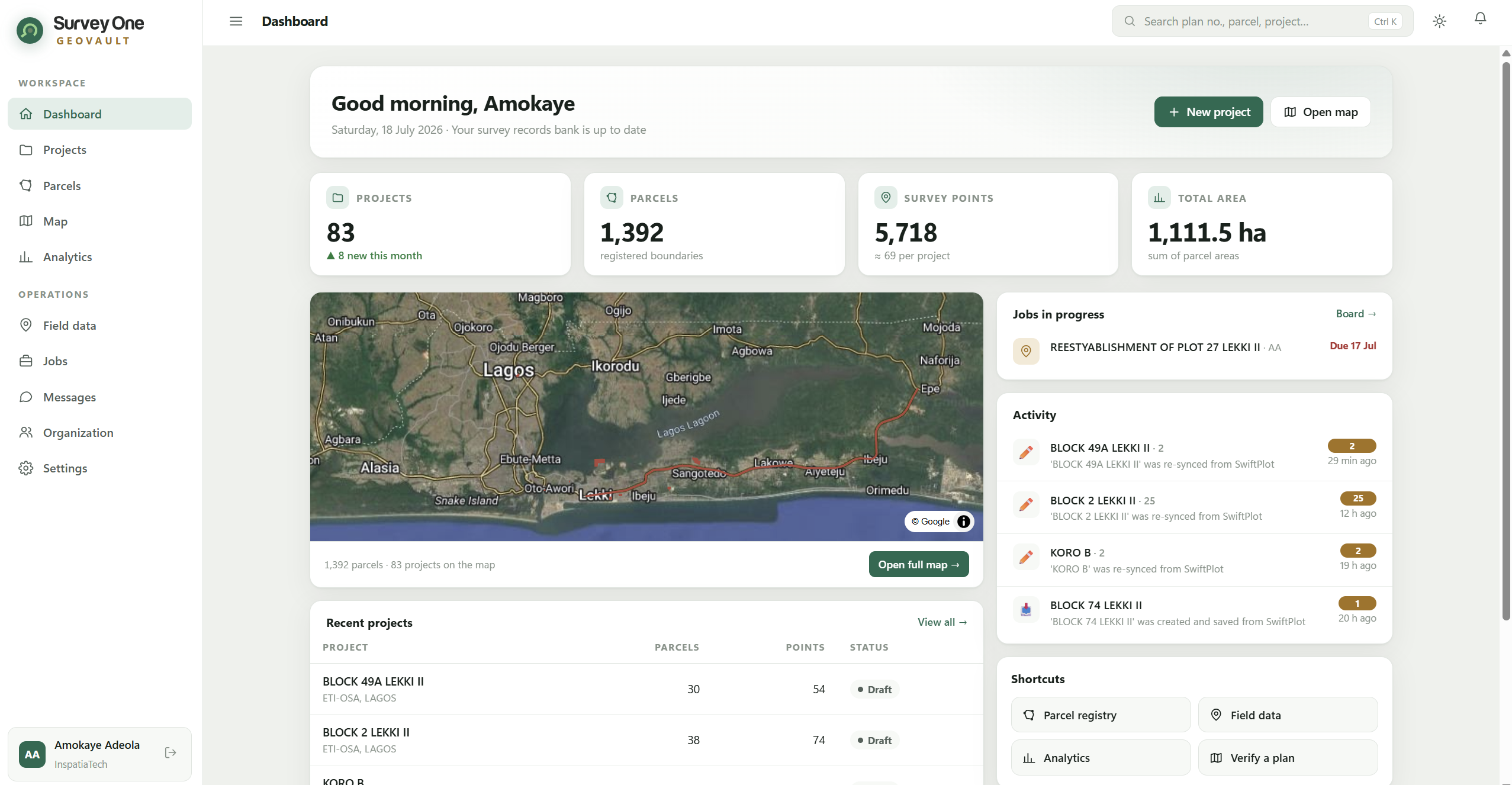Click pencil icon for BLOCK 49A activity
Image resolution: width=1512 pixels, height=785 pixels.
[1026, 452]
